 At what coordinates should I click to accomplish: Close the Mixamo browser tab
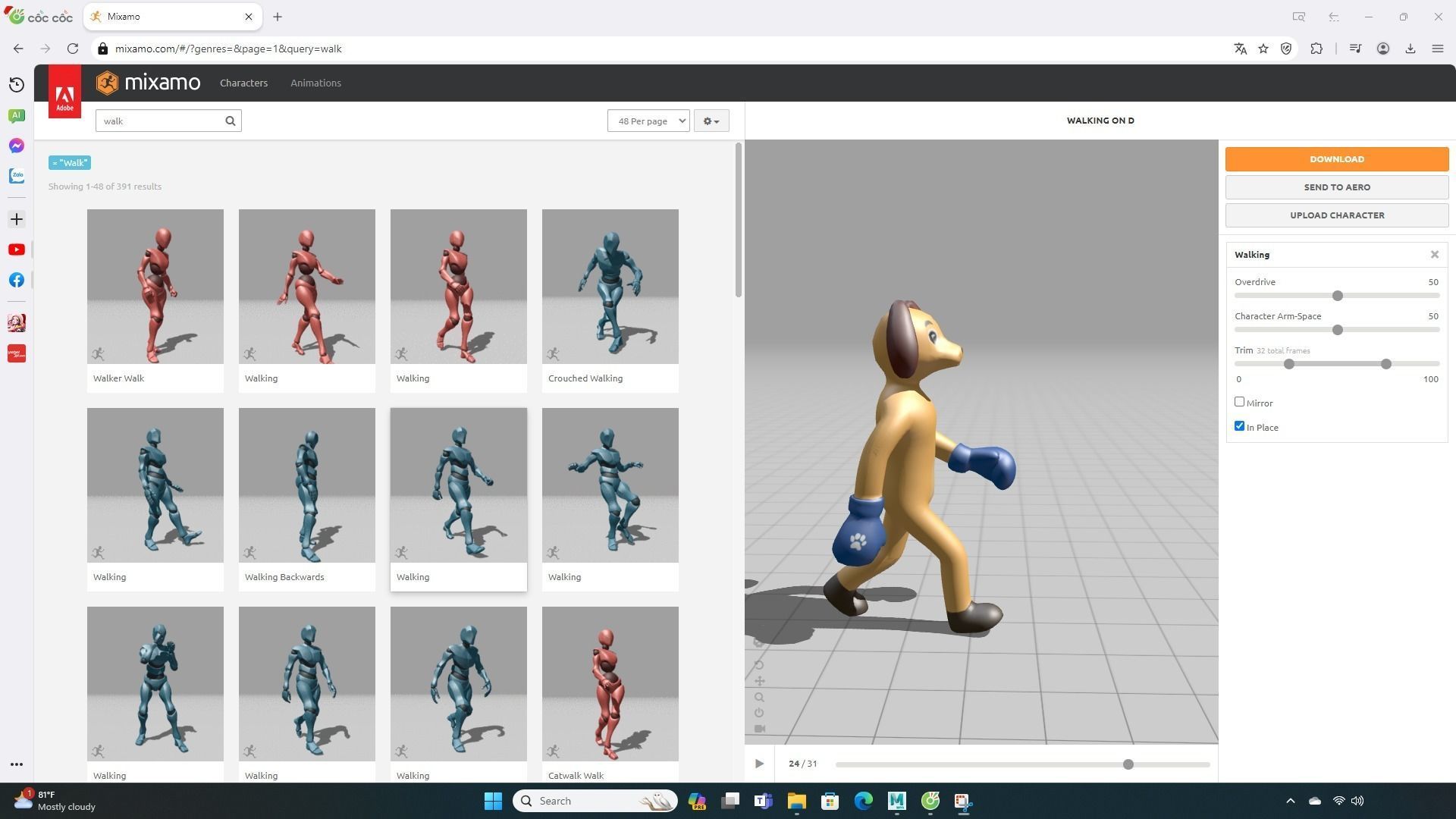[249, 17]
